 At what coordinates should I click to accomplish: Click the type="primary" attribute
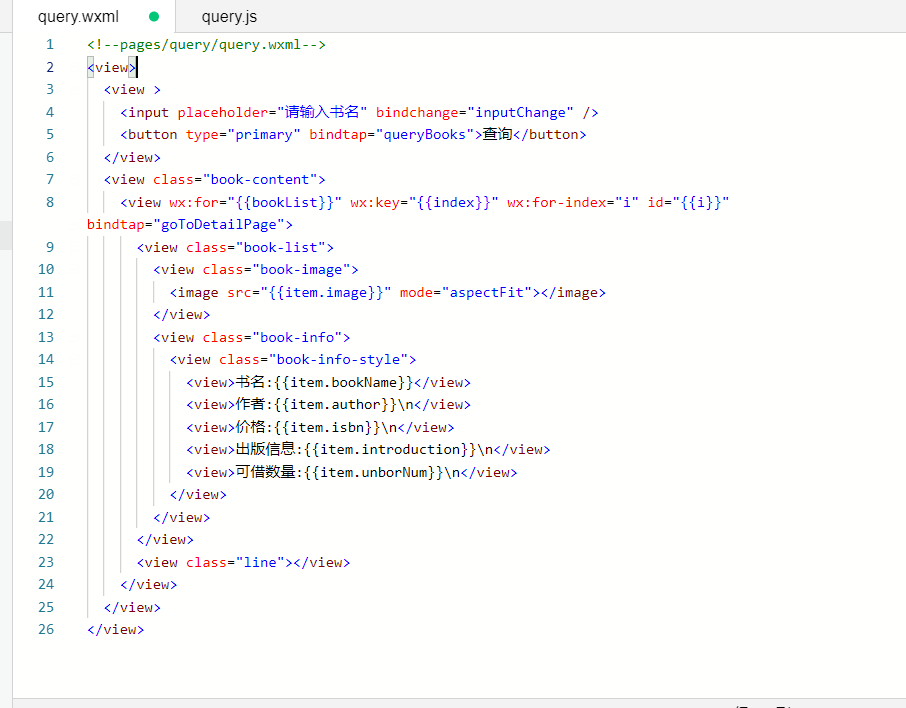243,135
